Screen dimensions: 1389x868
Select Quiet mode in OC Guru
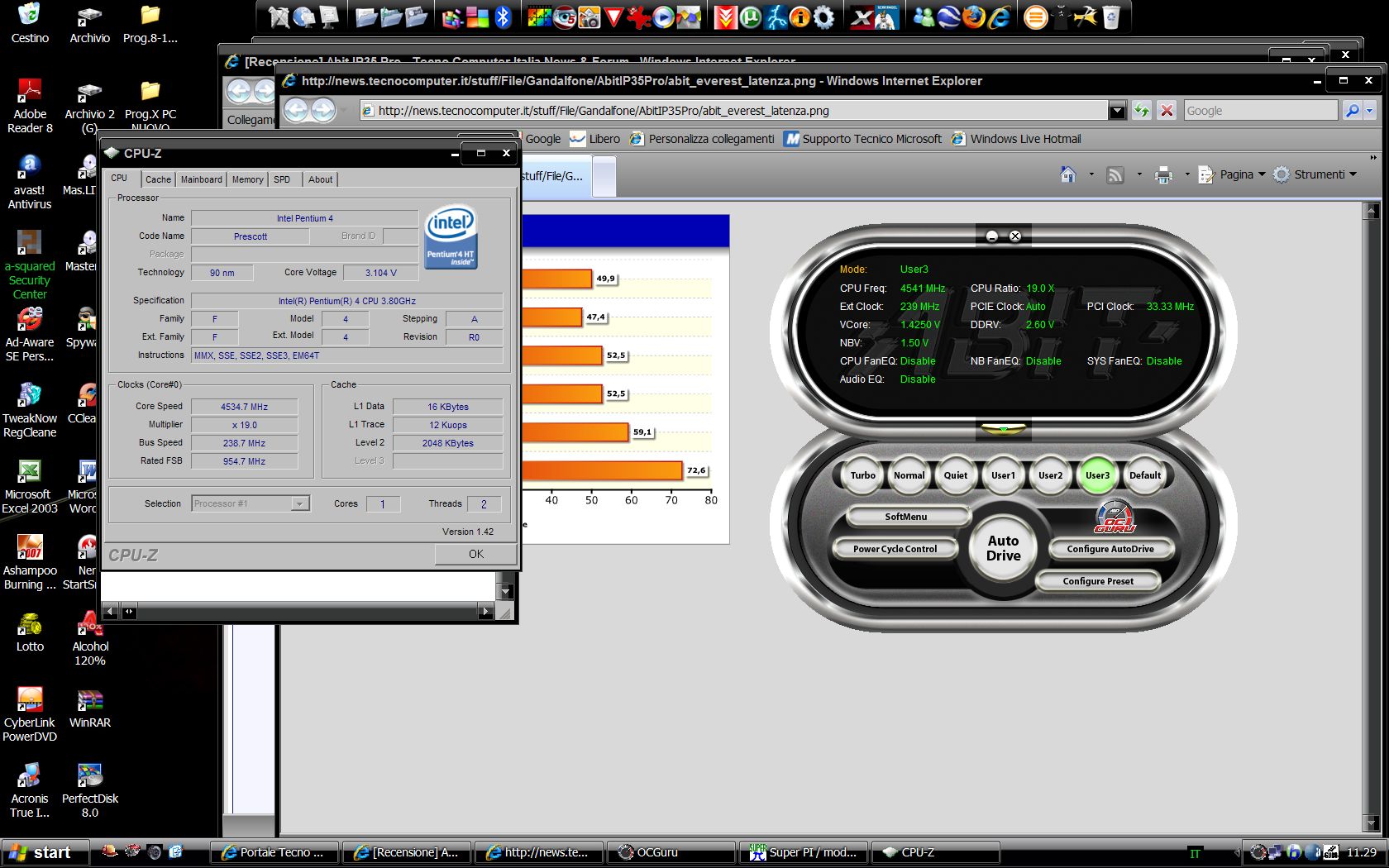click(x=956, y=475)
